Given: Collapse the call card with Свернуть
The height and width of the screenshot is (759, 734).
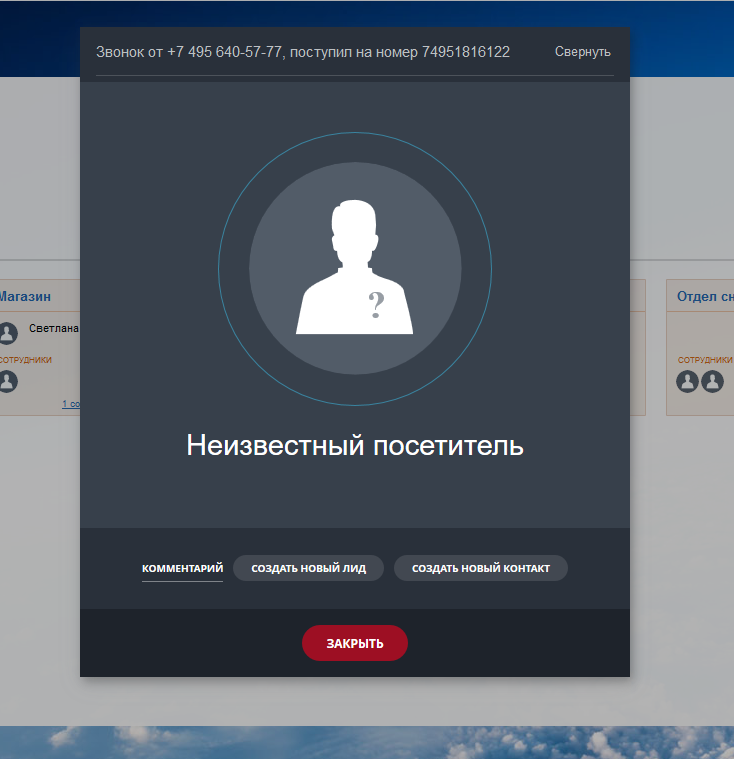Looking at the screenshot, I should [582, 52].
